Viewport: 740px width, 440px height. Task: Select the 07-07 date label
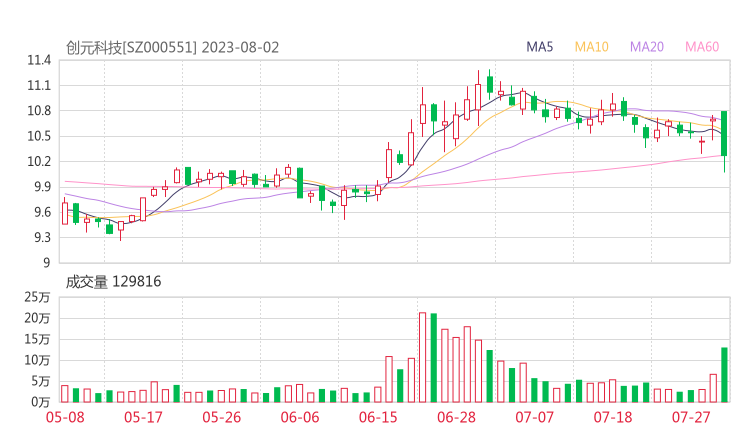click(x=534, y=417)
